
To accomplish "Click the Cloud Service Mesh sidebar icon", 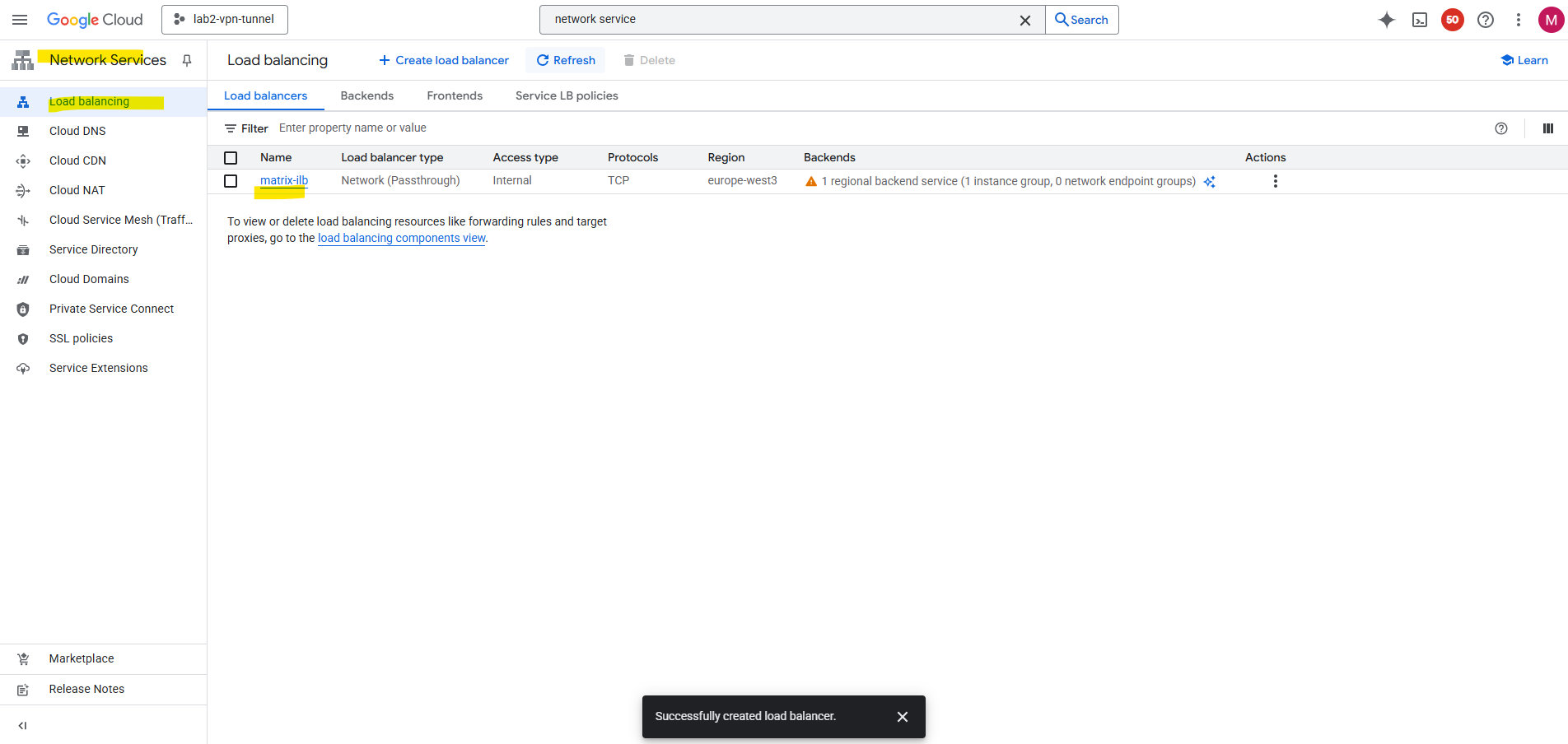I will pyautogui.click(x=23, y=221).
